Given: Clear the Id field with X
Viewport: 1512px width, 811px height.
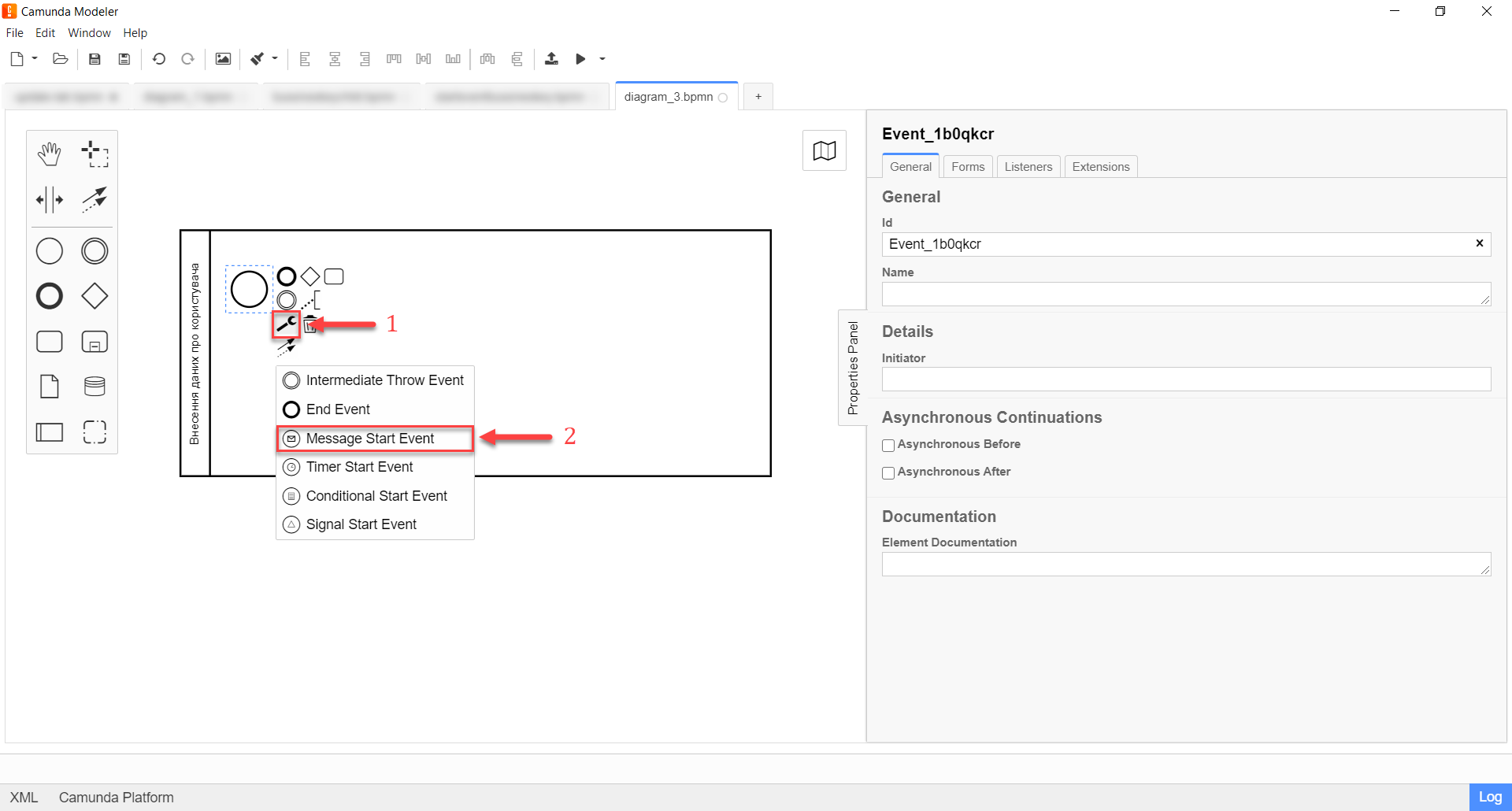Looking at the screenshot, I should 1479,243.
